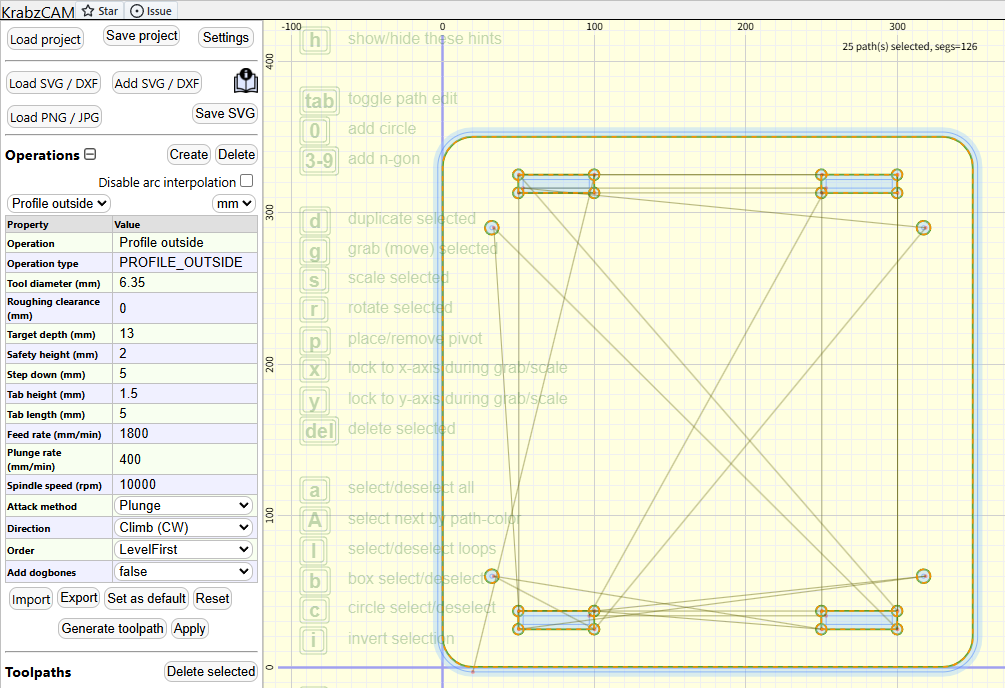Click the 'c' circle select key icon
The width and height of the screenshot is (1005, 688).
(x=315, y=610)
